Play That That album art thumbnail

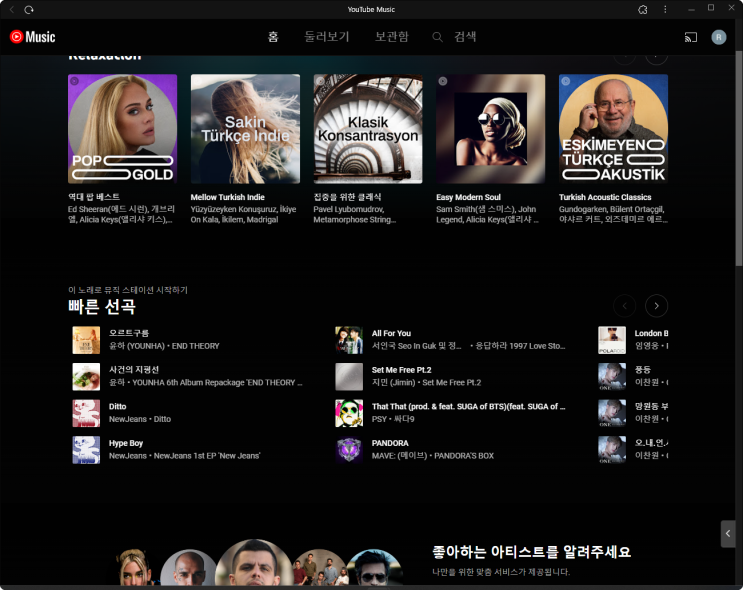(349, 413)
